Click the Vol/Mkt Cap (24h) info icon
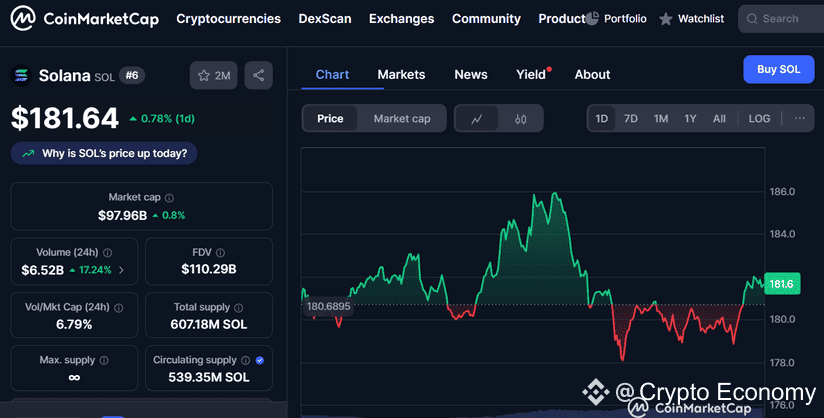Viewport: 824px width, 418px height. [x=119, y=308]
